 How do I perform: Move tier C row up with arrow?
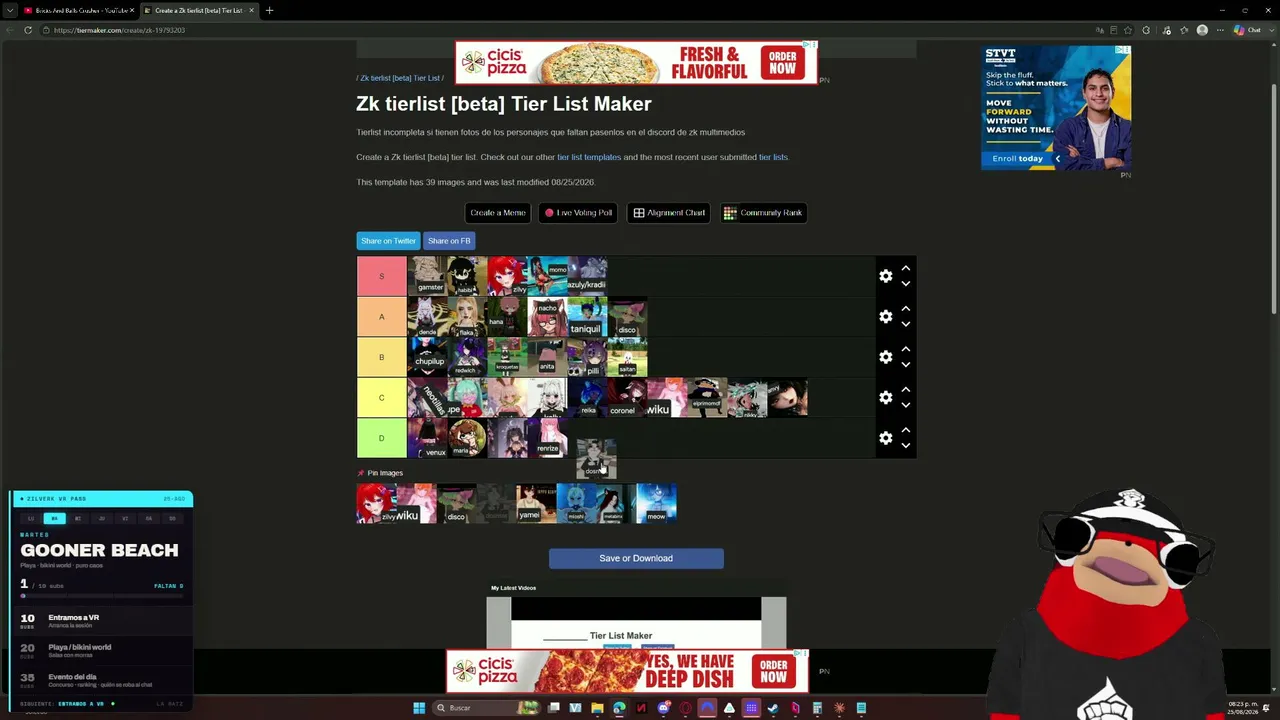pyautogui.click(x=905, y=390)
